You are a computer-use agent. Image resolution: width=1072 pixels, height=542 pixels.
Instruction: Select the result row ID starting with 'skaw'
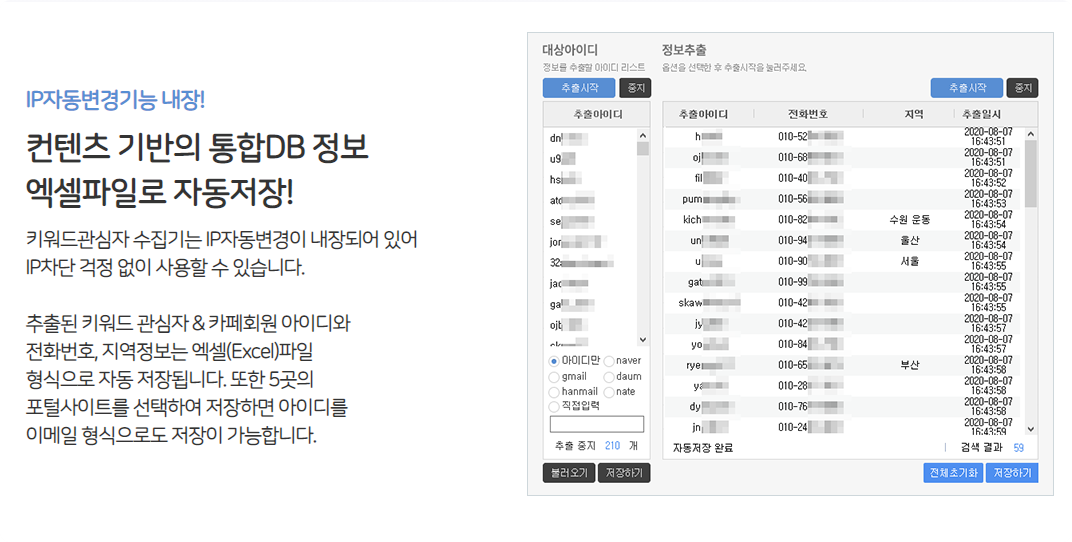[709, 303]
